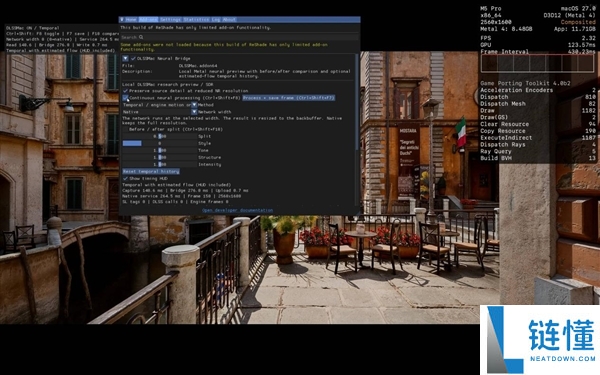Click the Tone slider
This screenshot has width=600, height=375.
pyautogui.click(x=160, y=150)
